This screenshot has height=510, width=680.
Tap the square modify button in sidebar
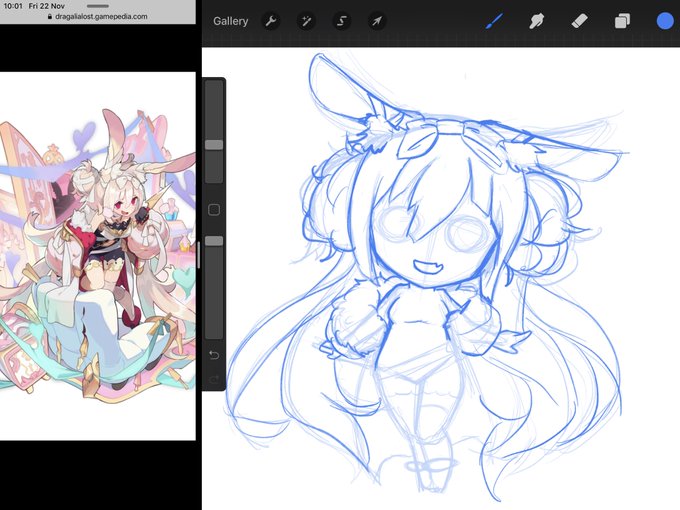(x=214, y=210)
